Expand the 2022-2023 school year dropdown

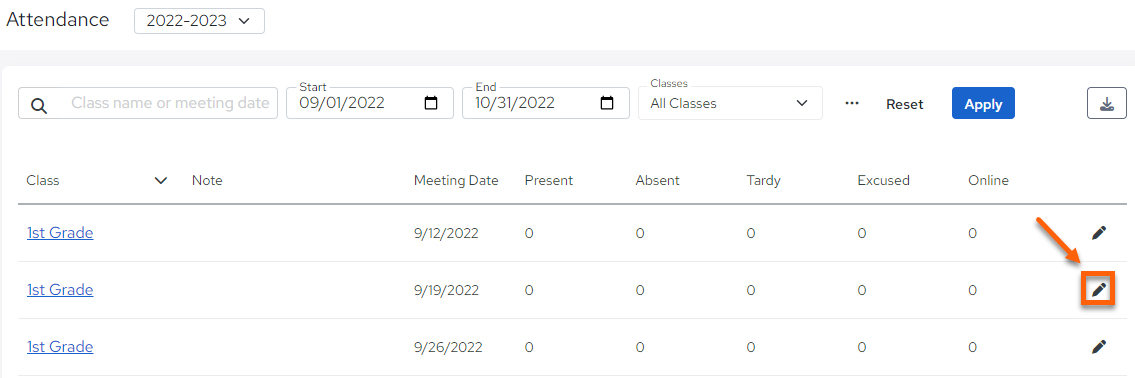pyautogui.click(x=199, y=21)
